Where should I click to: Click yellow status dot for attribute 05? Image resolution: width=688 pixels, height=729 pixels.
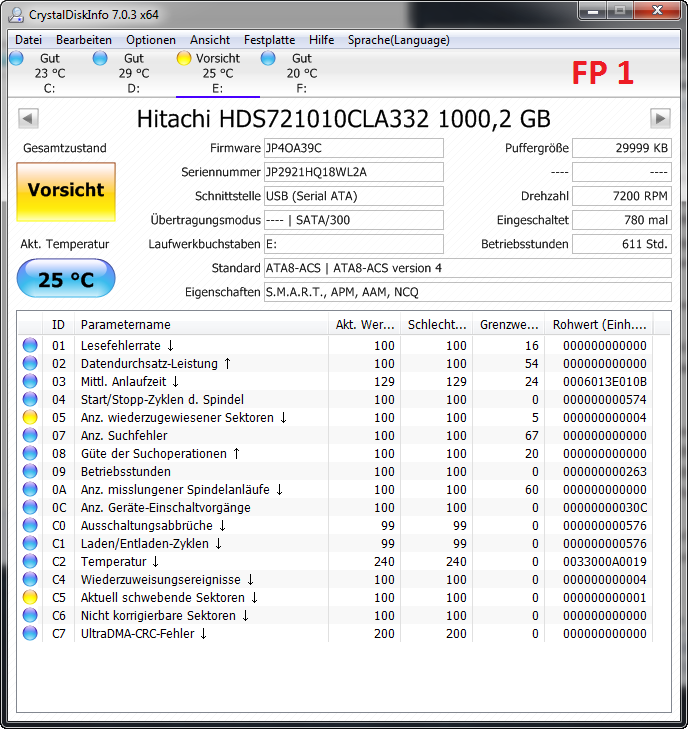pyautogui.click(x=30, y=418)
